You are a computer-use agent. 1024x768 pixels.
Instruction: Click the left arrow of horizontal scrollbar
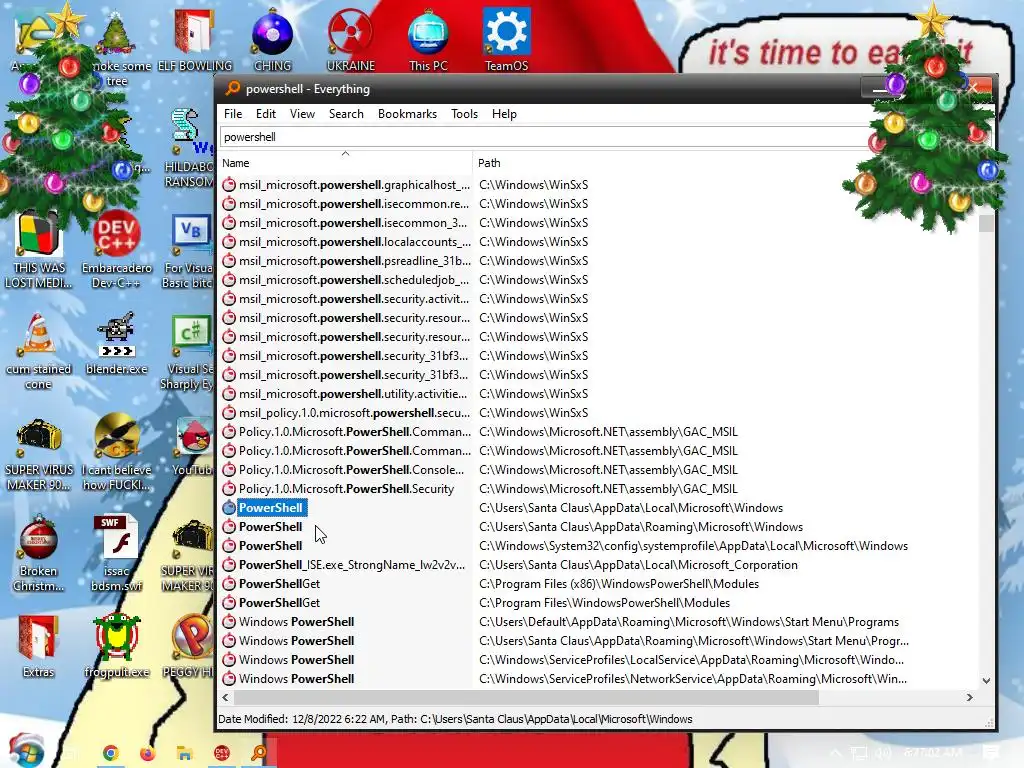pyautogui.click(x=225, y=697)
